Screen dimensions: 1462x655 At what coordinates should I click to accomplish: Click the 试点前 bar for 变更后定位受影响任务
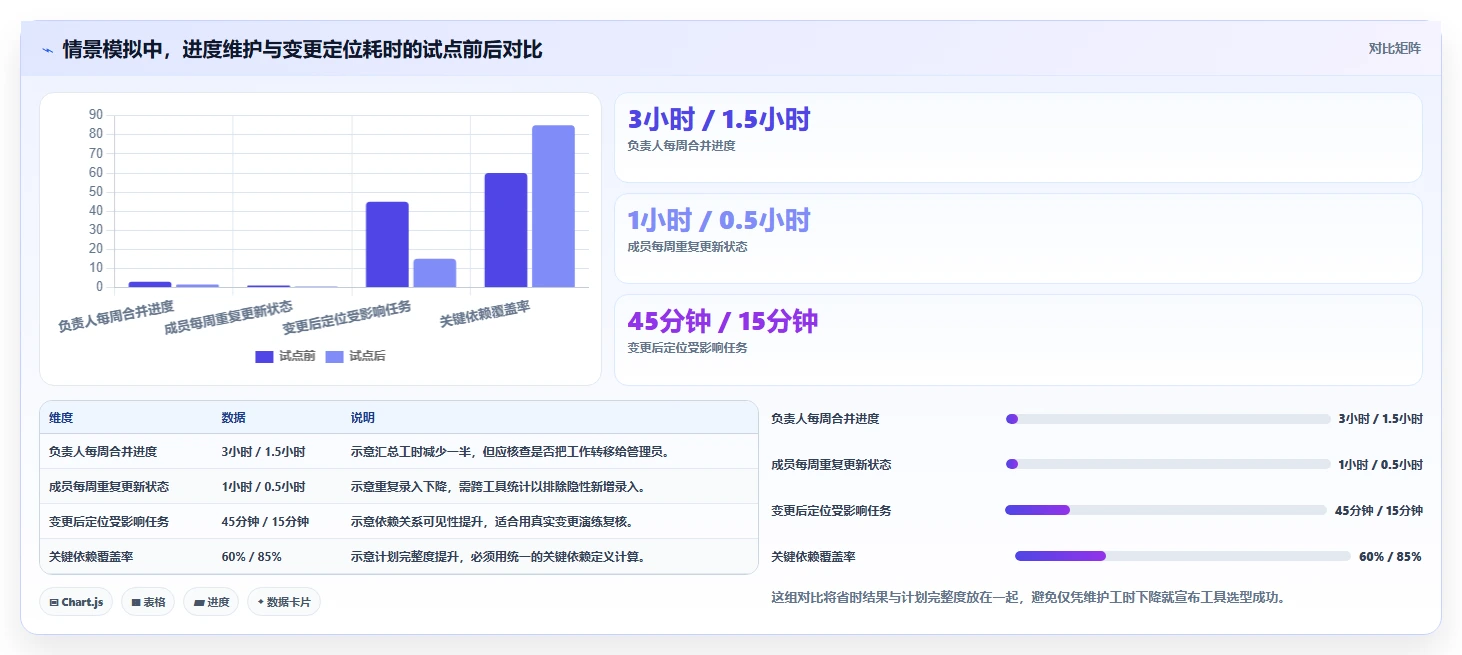387,244
